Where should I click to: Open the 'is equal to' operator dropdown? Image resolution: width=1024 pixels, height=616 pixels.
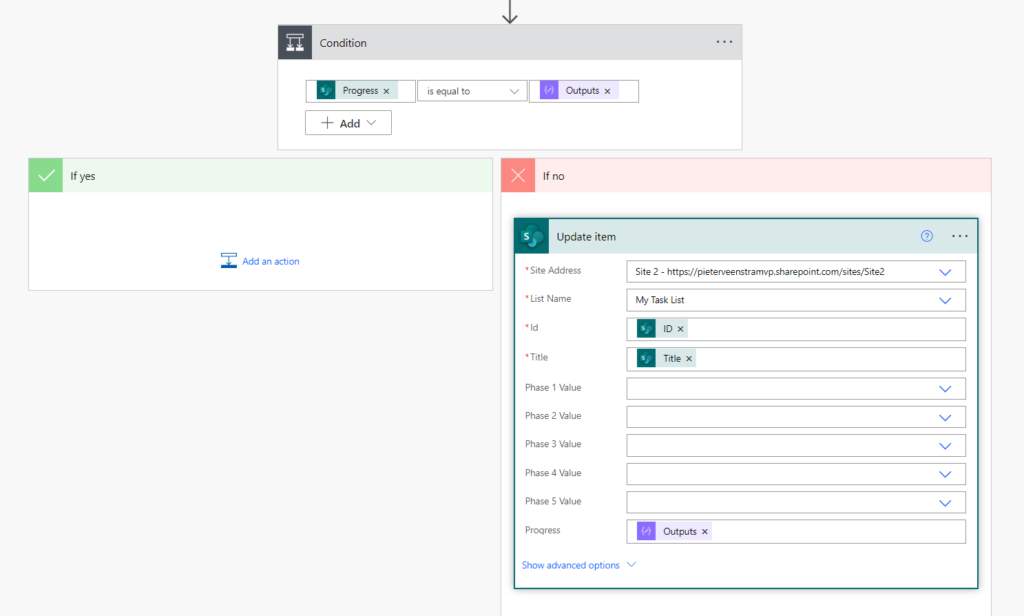(472, 91)
